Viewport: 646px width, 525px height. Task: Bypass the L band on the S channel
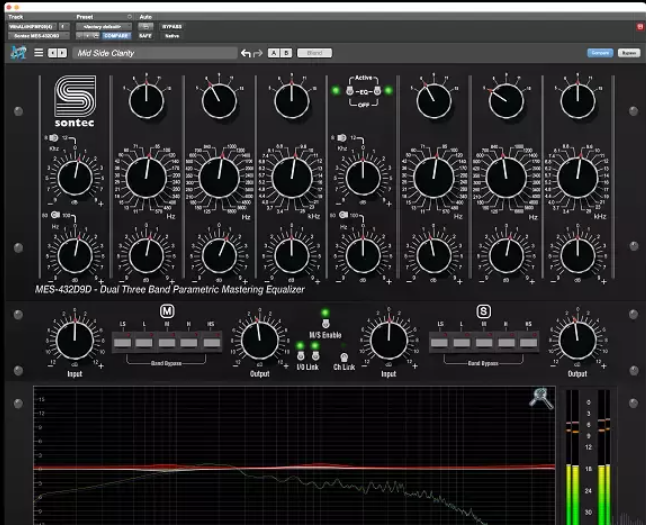462,342
